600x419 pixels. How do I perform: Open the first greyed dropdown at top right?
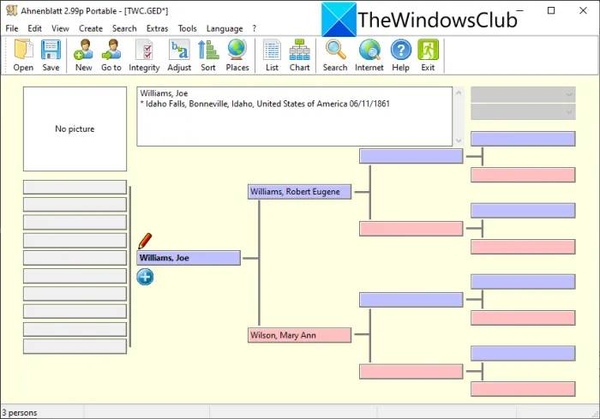click(x=523, y=94)
